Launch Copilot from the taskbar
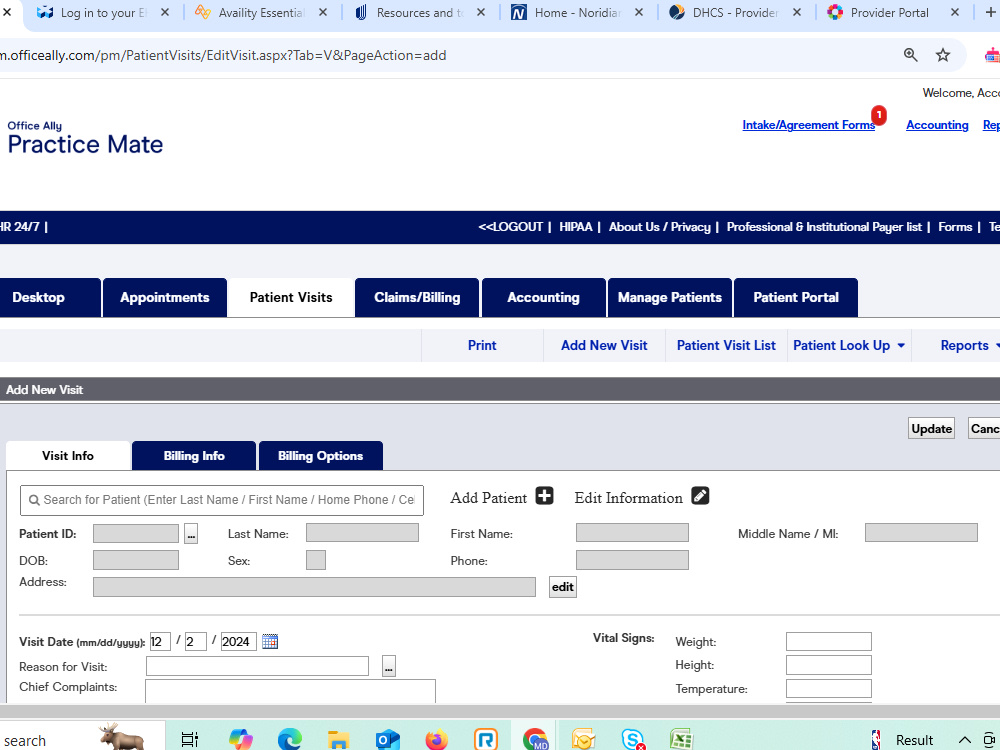 pyautogui.click(x=240, y=740)
